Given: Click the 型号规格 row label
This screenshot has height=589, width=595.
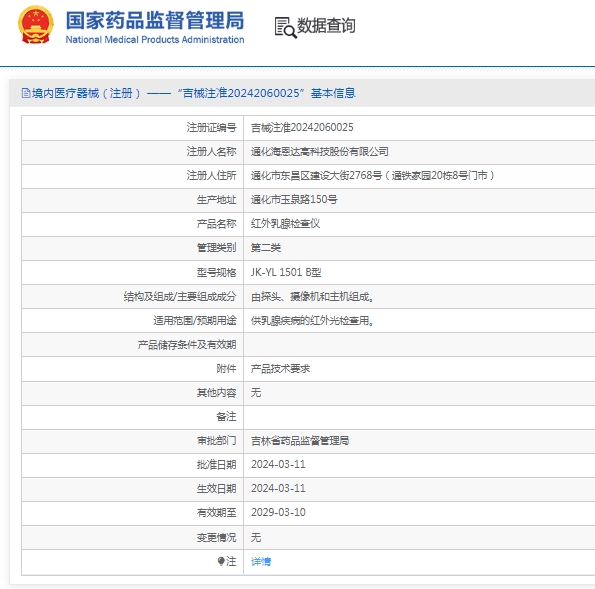Looking at the screenshot, I should pos(216,272).
